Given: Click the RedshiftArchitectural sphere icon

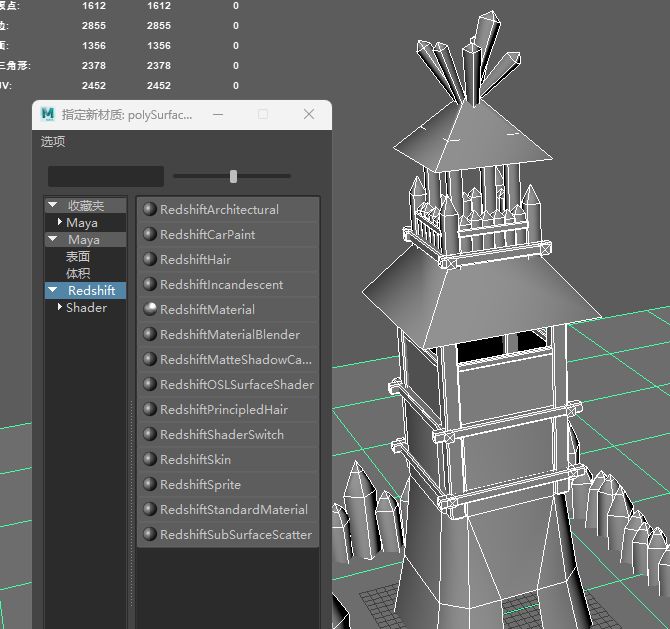Looking at the screenshot, I should pos(150,209).
